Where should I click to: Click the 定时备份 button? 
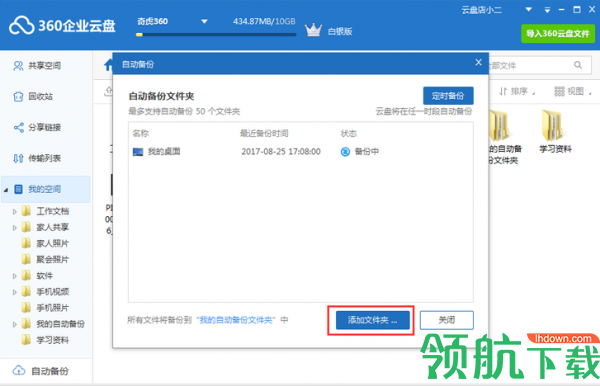coord(448,96)
